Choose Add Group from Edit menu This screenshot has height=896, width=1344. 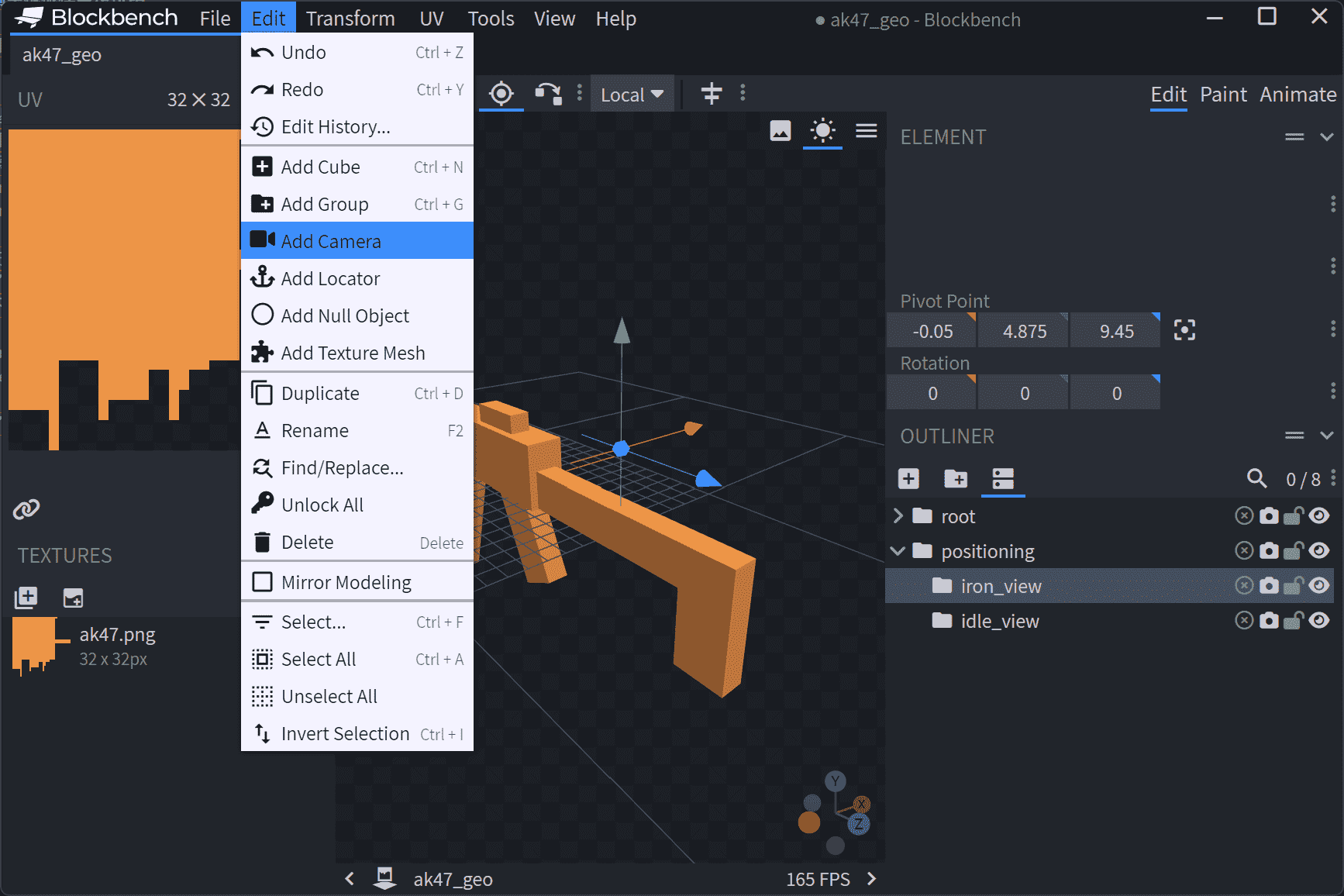[x=357, y=204]
